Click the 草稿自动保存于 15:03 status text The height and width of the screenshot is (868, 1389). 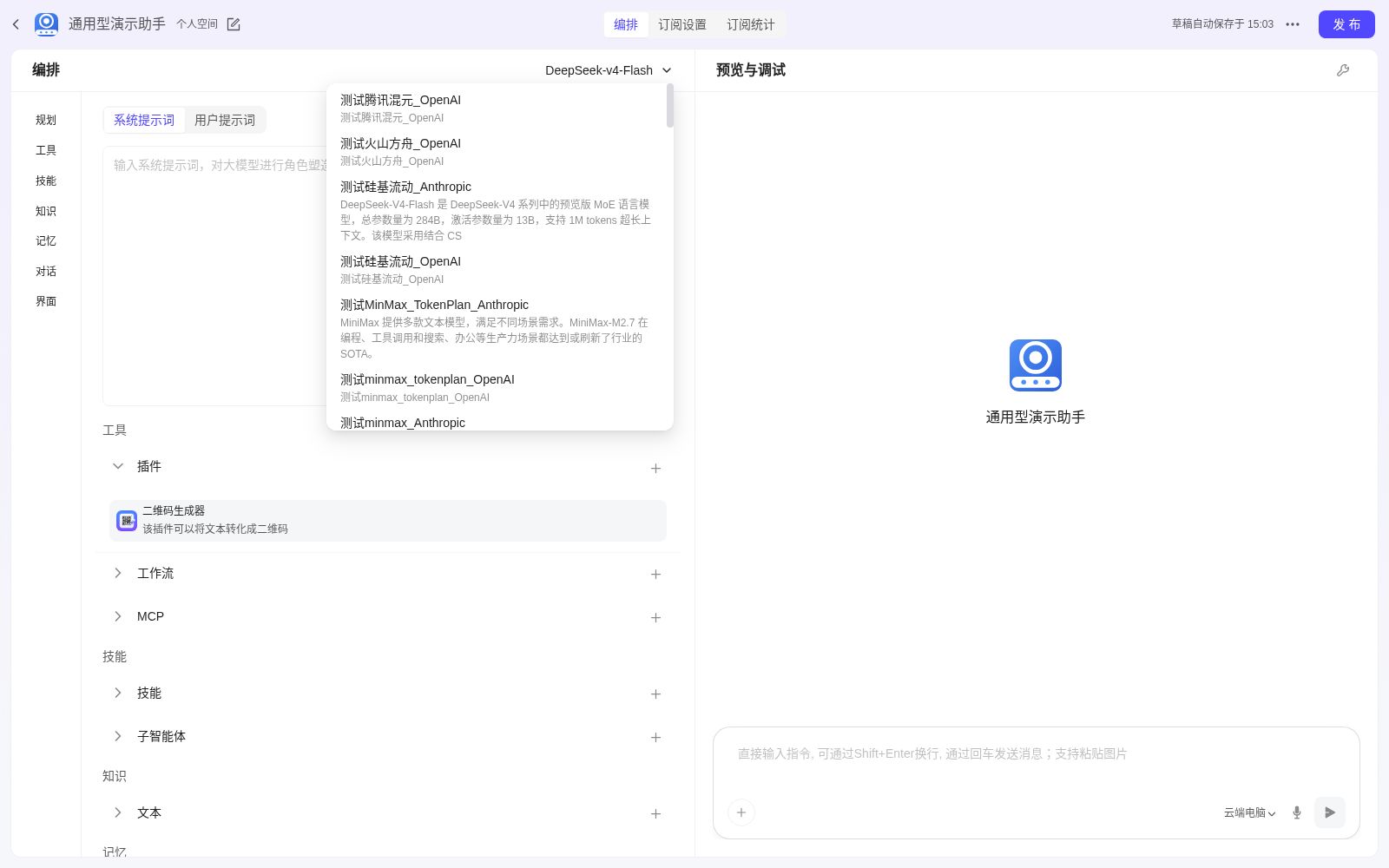(1222, 24)
